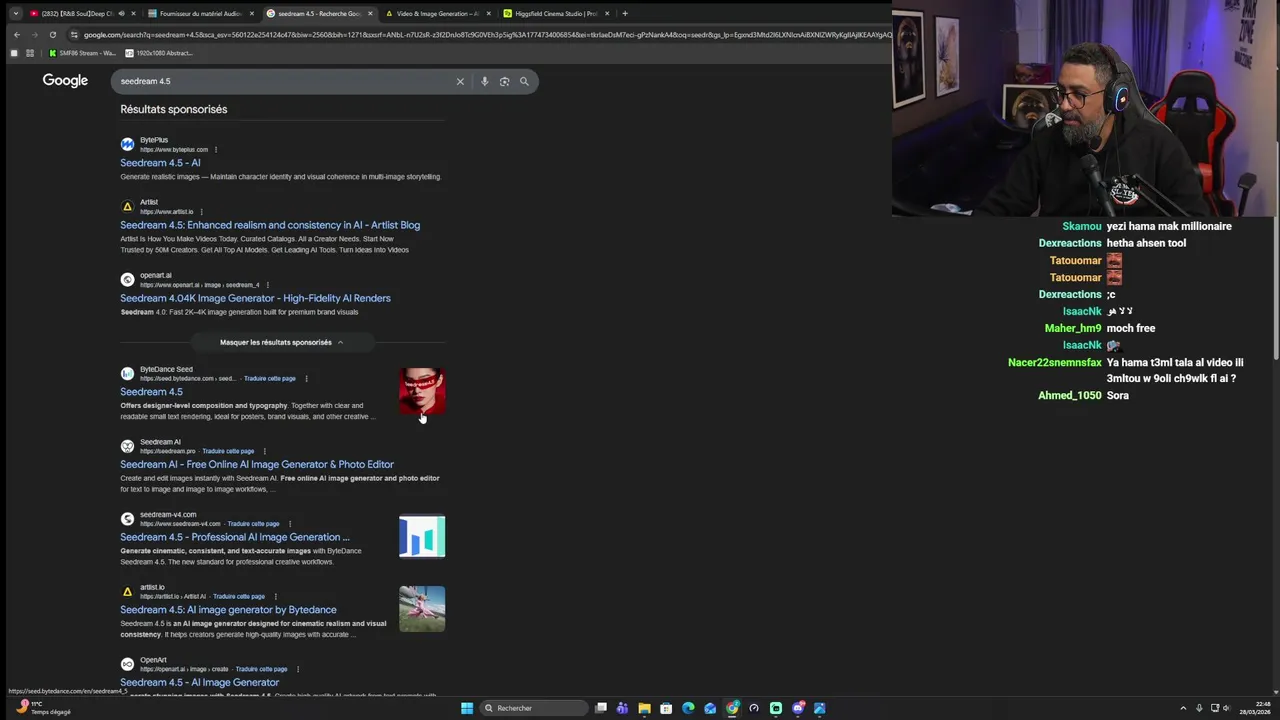The height and width of the screenshot is (720, 1280).
Task: Open more options for BytePlus ad
Action: pos(216,150)
